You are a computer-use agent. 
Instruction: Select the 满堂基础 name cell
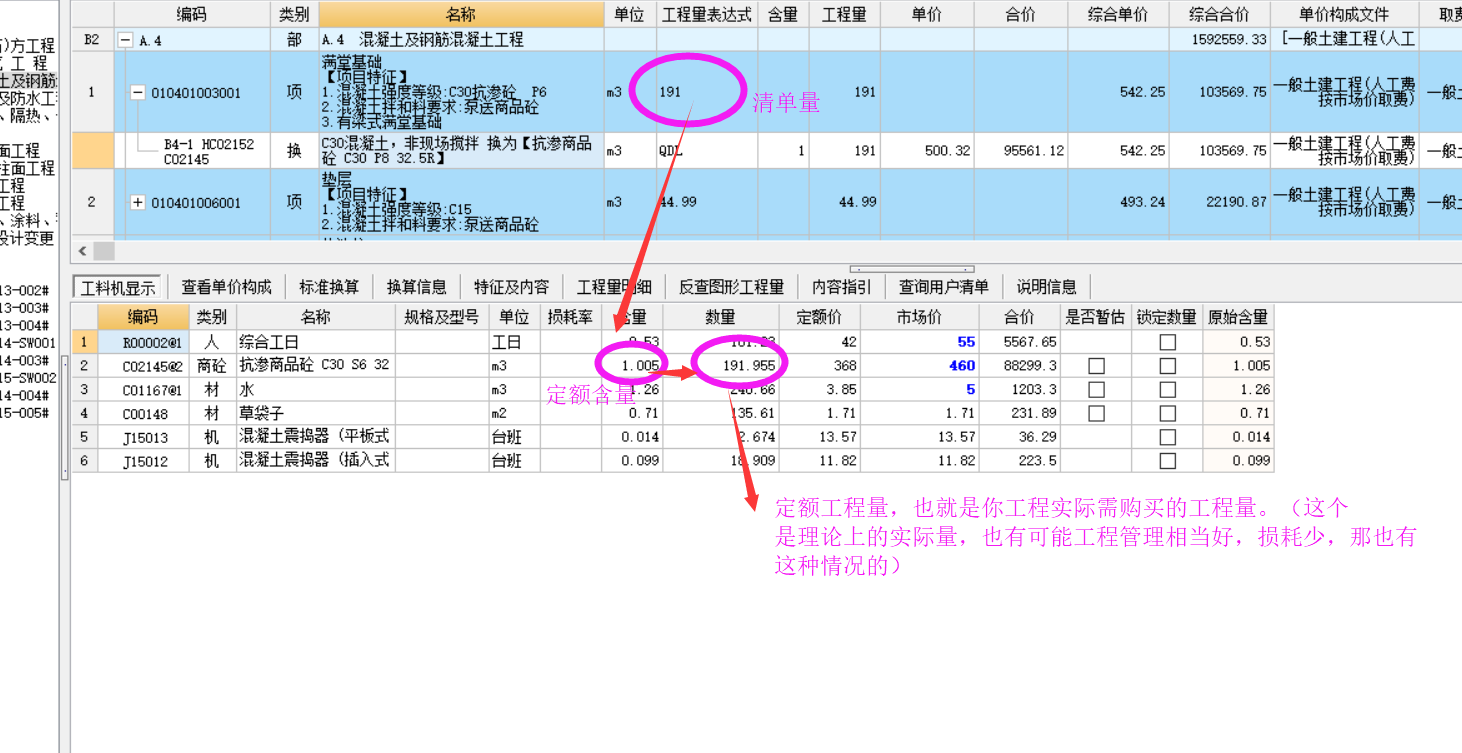tap(461, 92)
